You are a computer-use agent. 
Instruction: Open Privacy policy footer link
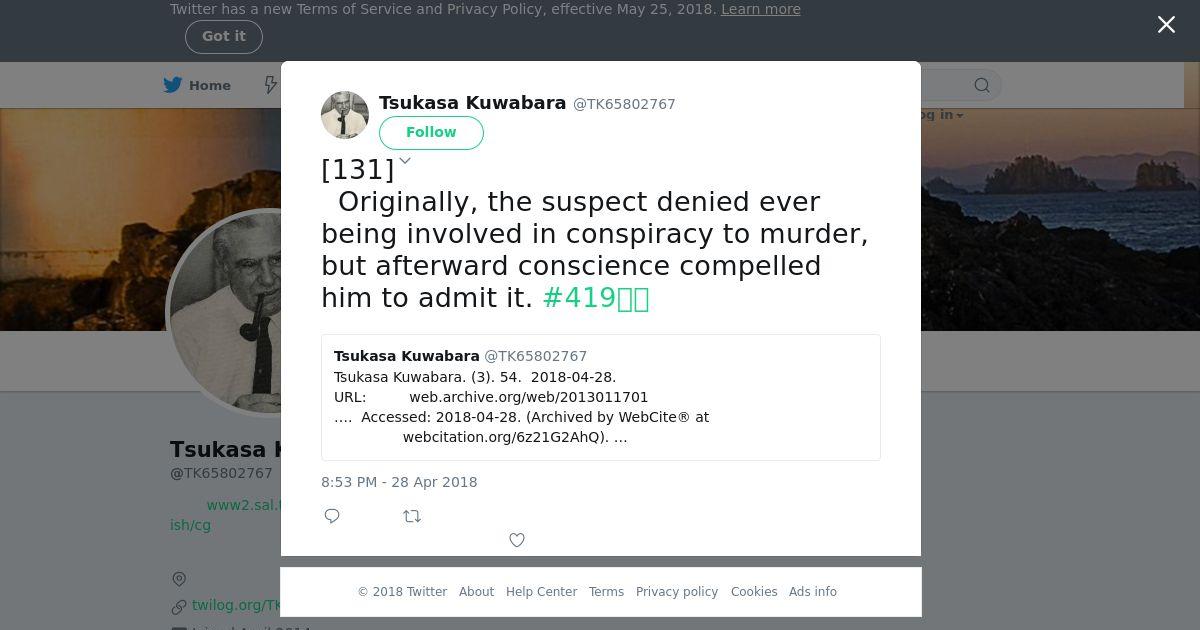click(x=677, y=592)
